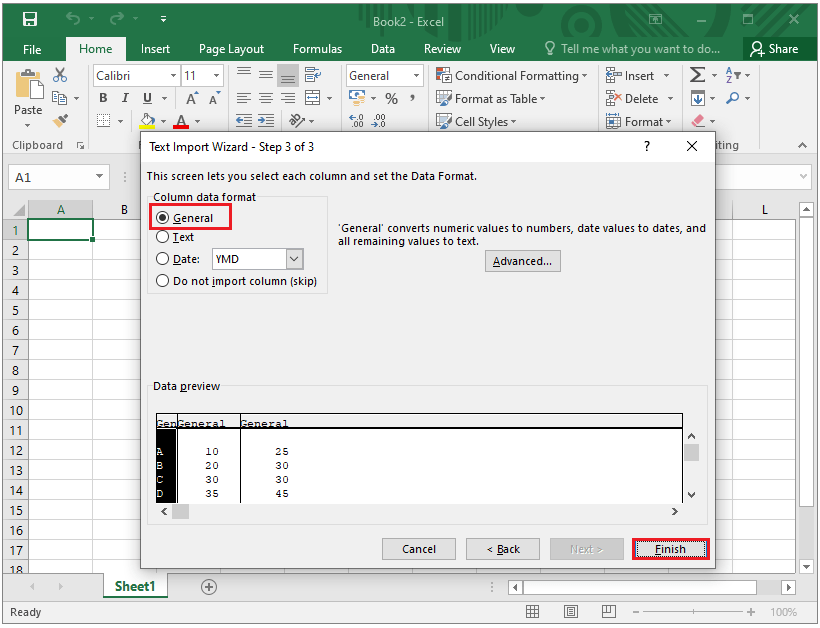Open the Formulas ribbon tab
Screen dimensions: 820x628
[x=317, y=48]
